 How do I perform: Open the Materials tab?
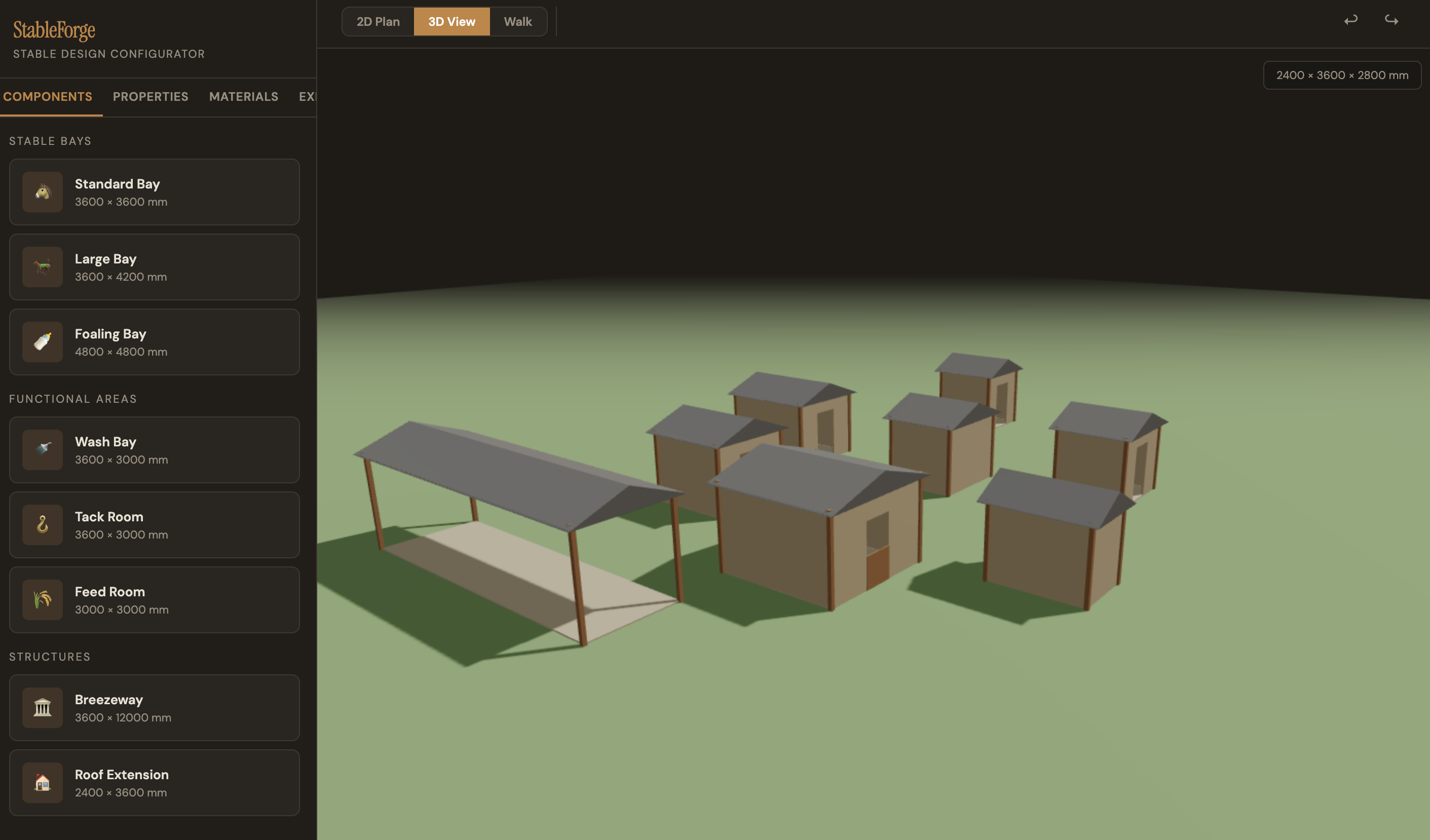pos(243,96)
